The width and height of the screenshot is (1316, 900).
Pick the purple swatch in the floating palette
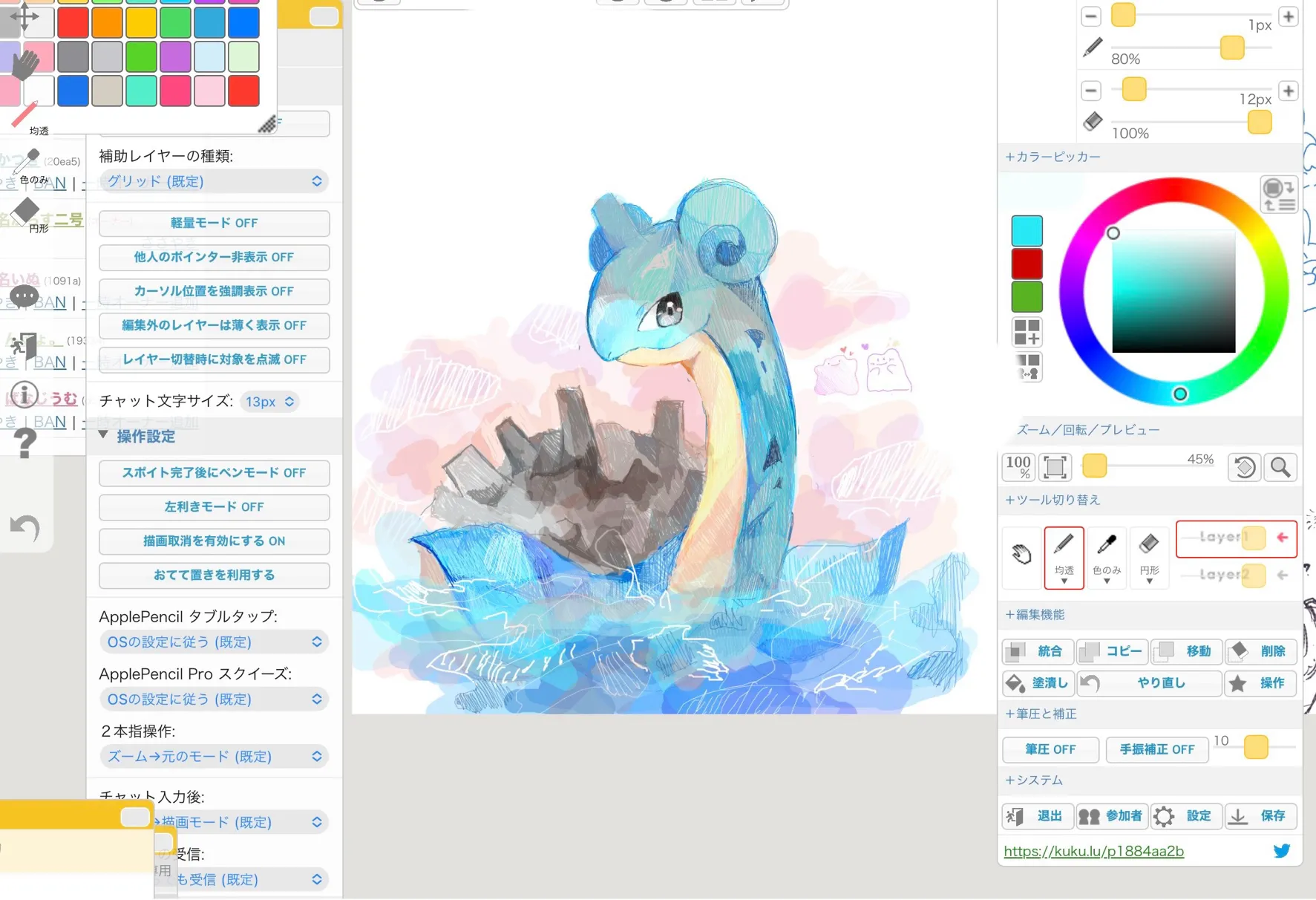[x=175, y=56]
